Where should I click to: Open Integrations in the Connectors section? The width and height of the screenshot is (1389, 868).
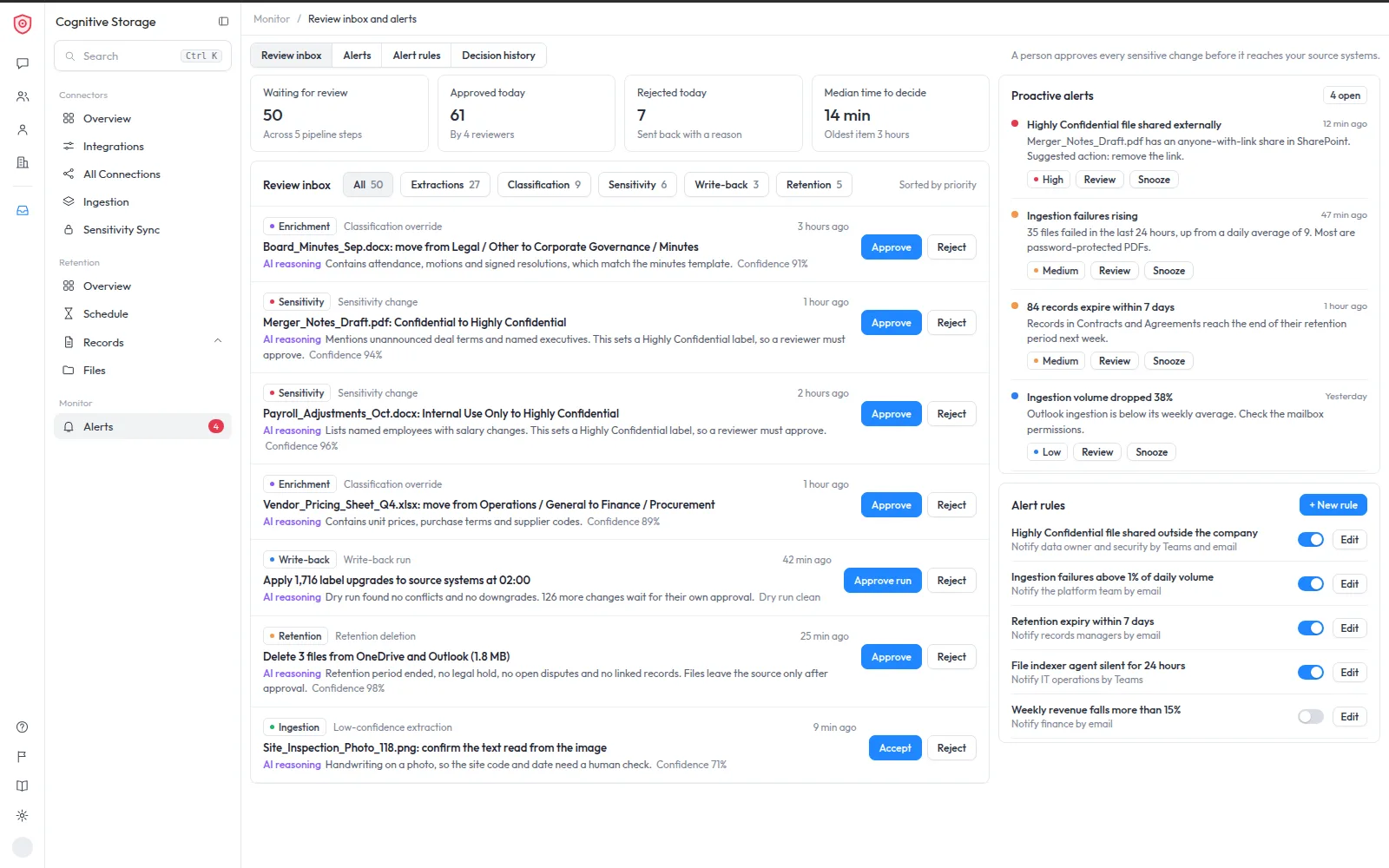[x=142, y=147]
